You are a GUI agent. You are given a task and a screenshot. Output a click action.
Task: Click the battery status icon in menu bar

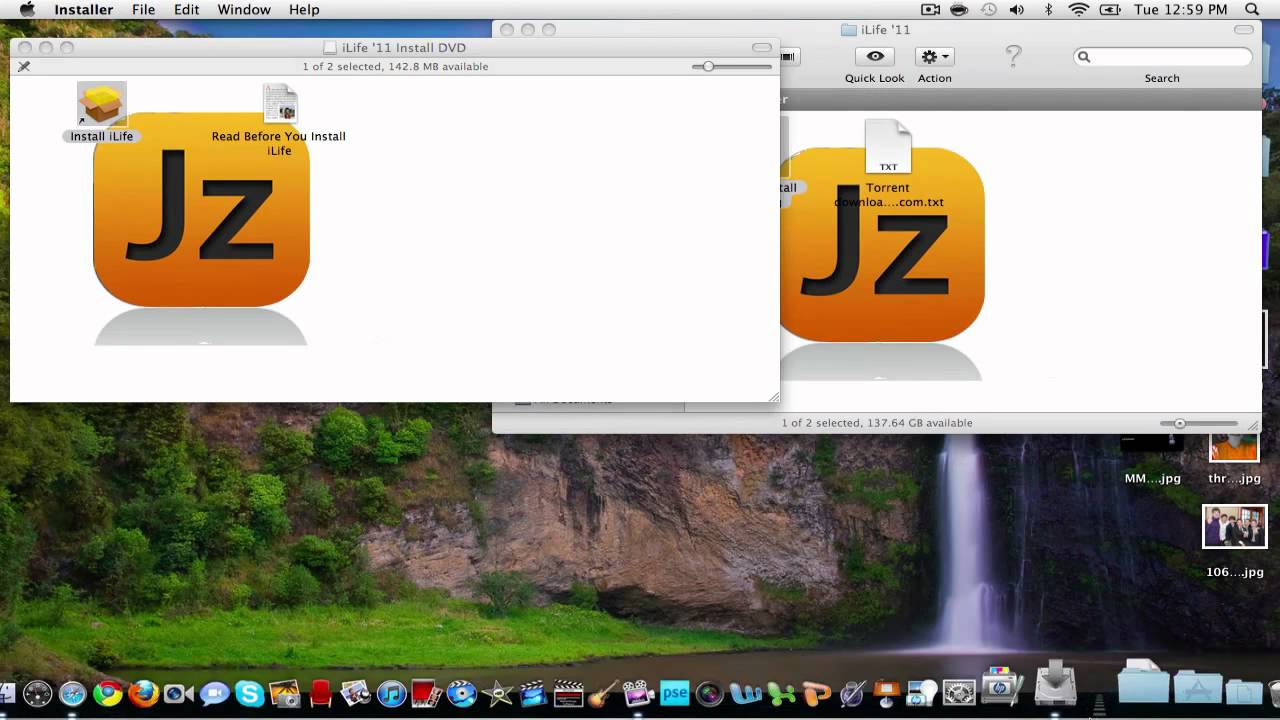[x=1110, y=9]
